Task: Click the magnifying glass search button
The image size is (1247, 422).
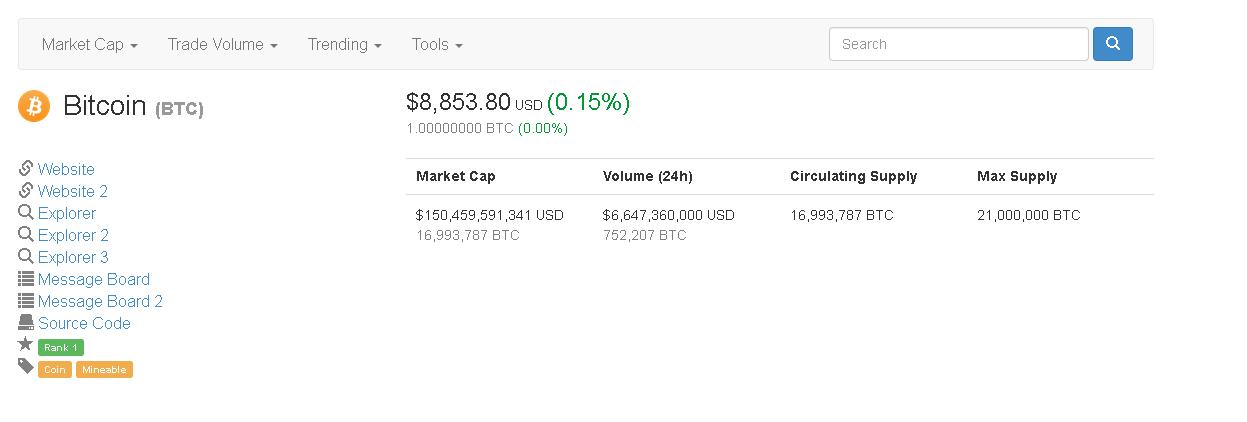Action: (1112, 44)
